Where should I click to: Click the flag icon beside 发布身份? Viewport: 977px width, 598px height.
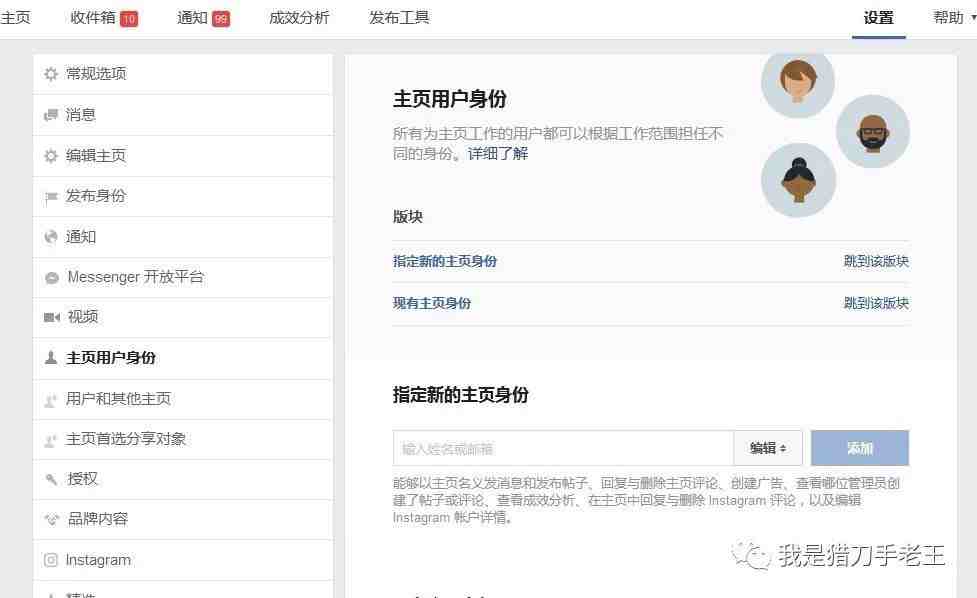coord(51,197)
